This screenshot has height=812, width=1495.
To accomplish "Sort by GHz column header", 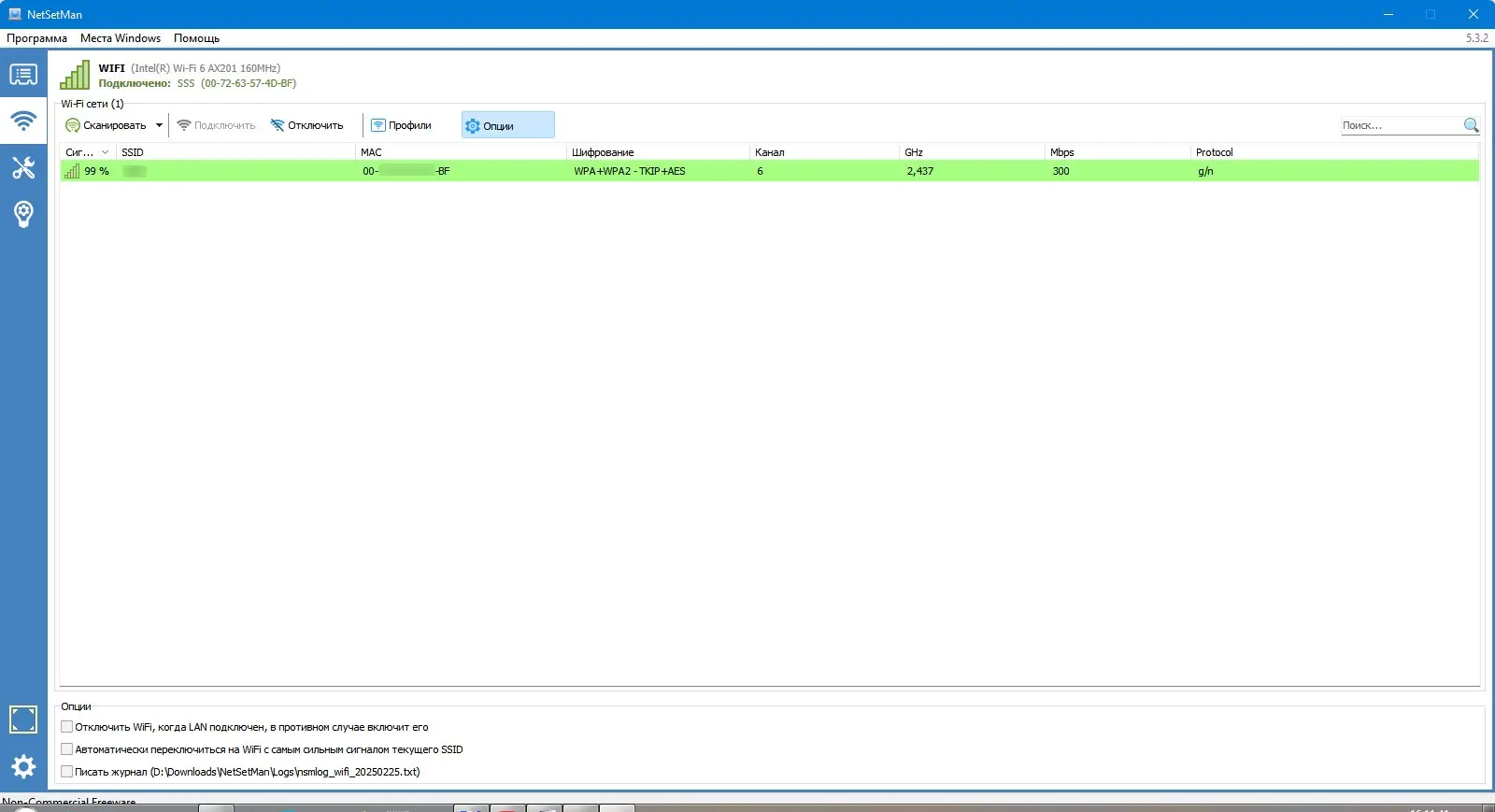I will (x=972, y=152).
